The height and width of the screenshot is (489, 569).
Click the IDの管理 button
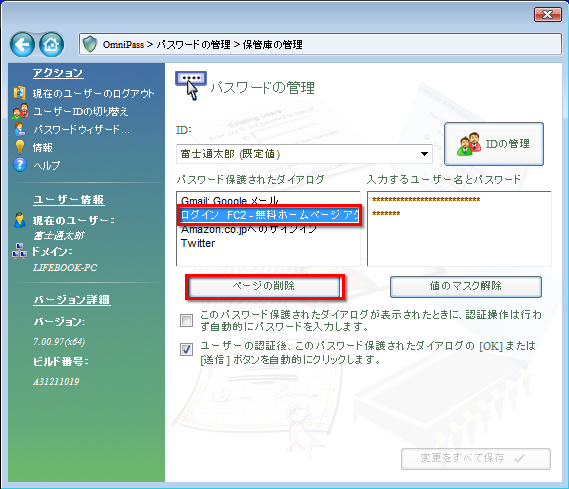click(x=494, y=144)
